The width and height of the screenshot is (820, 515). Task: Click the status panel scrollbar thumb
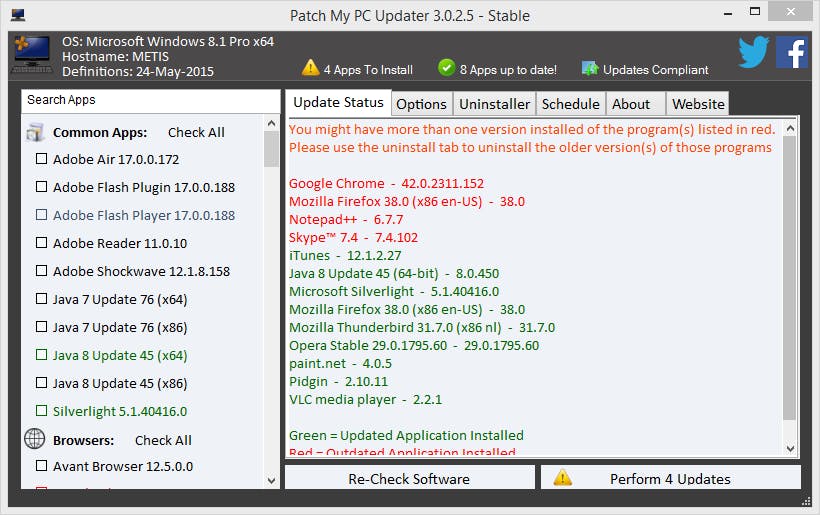(790, 278)
